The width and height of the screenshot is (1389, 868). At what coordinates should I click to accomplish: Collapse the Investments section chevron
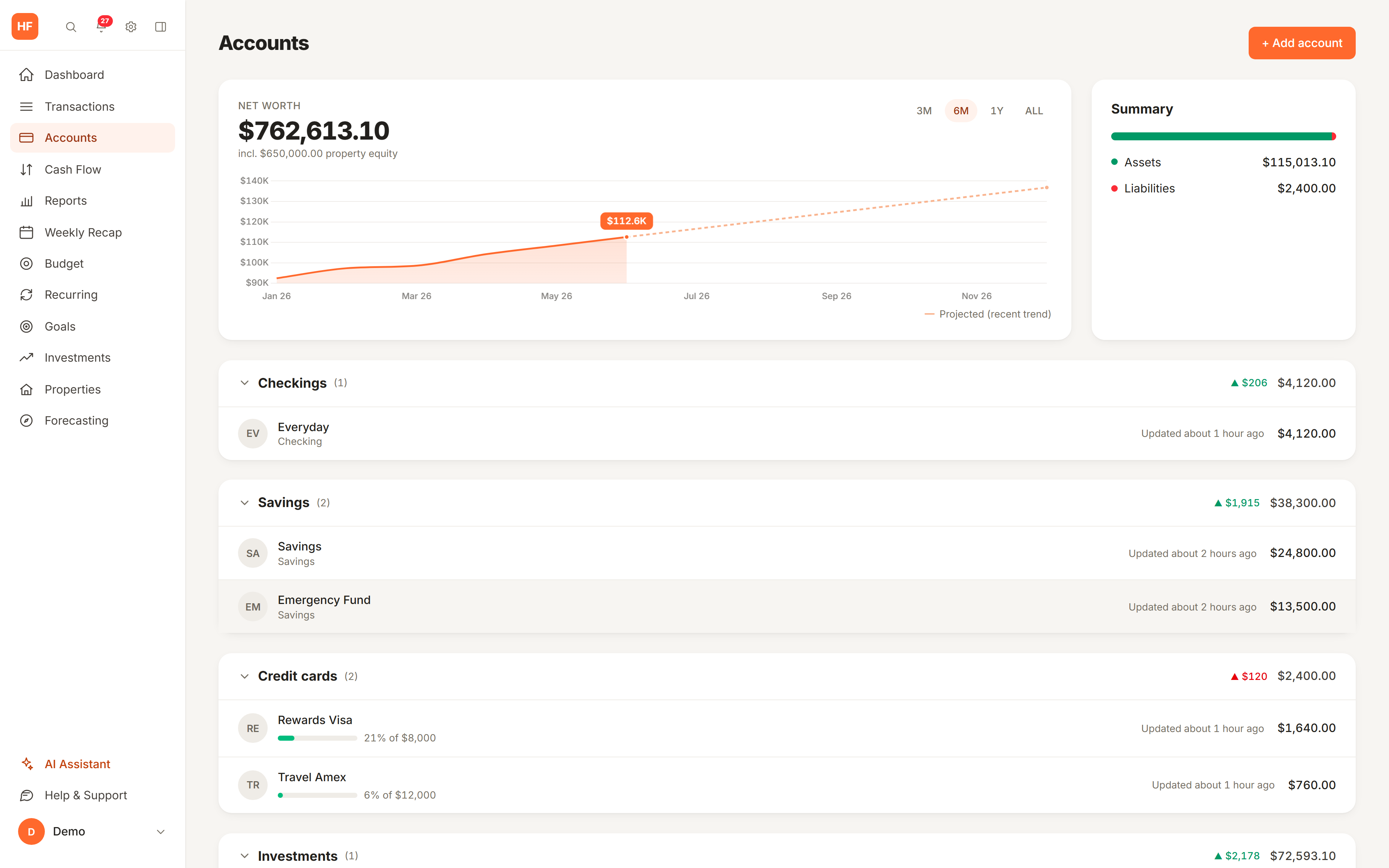245,856
